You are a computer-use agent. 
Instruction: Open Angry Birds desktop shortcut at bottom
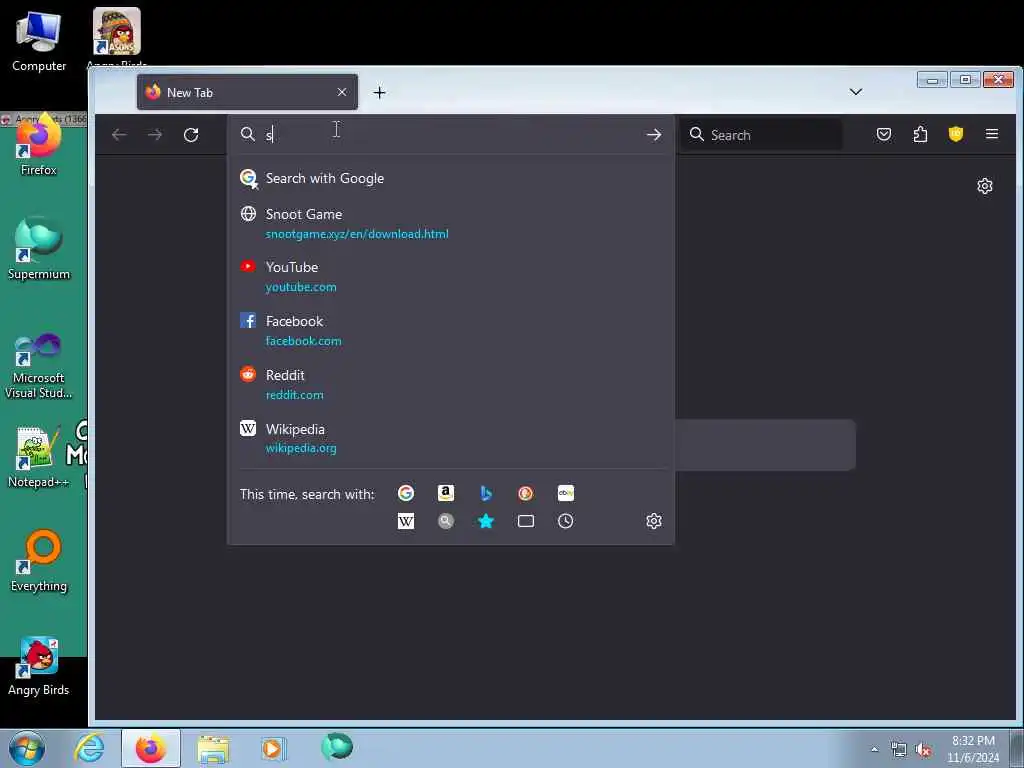pyautogui.click(x=39, y=666)
